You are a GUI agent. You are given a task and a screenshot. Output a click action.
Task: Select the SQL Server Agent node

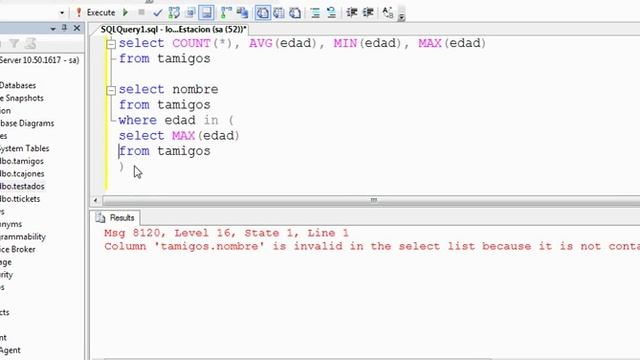[10, 350]
